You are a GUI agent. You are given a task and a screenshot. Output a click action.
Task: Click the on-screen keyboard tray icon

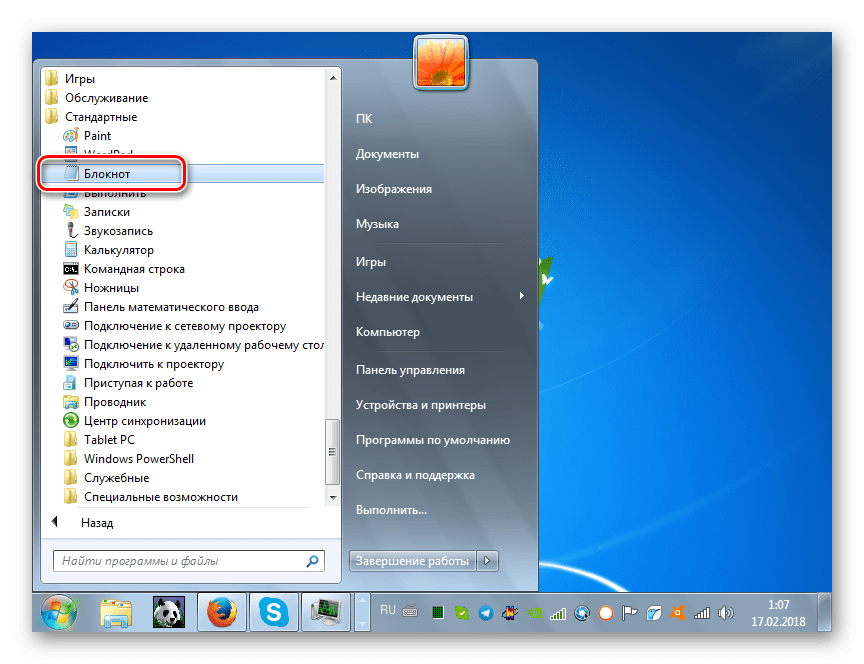point(410,611)
